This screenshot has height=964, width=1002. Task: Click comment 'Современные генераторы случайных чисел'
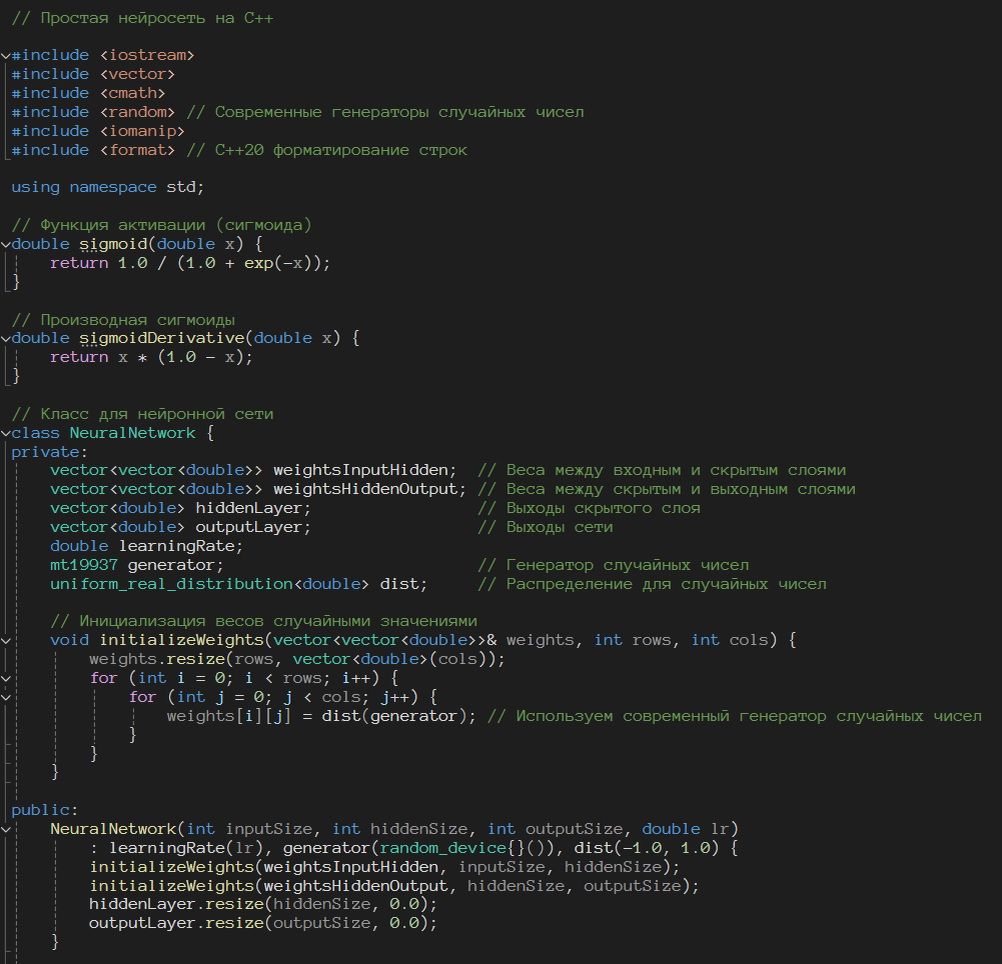(399, 112)
